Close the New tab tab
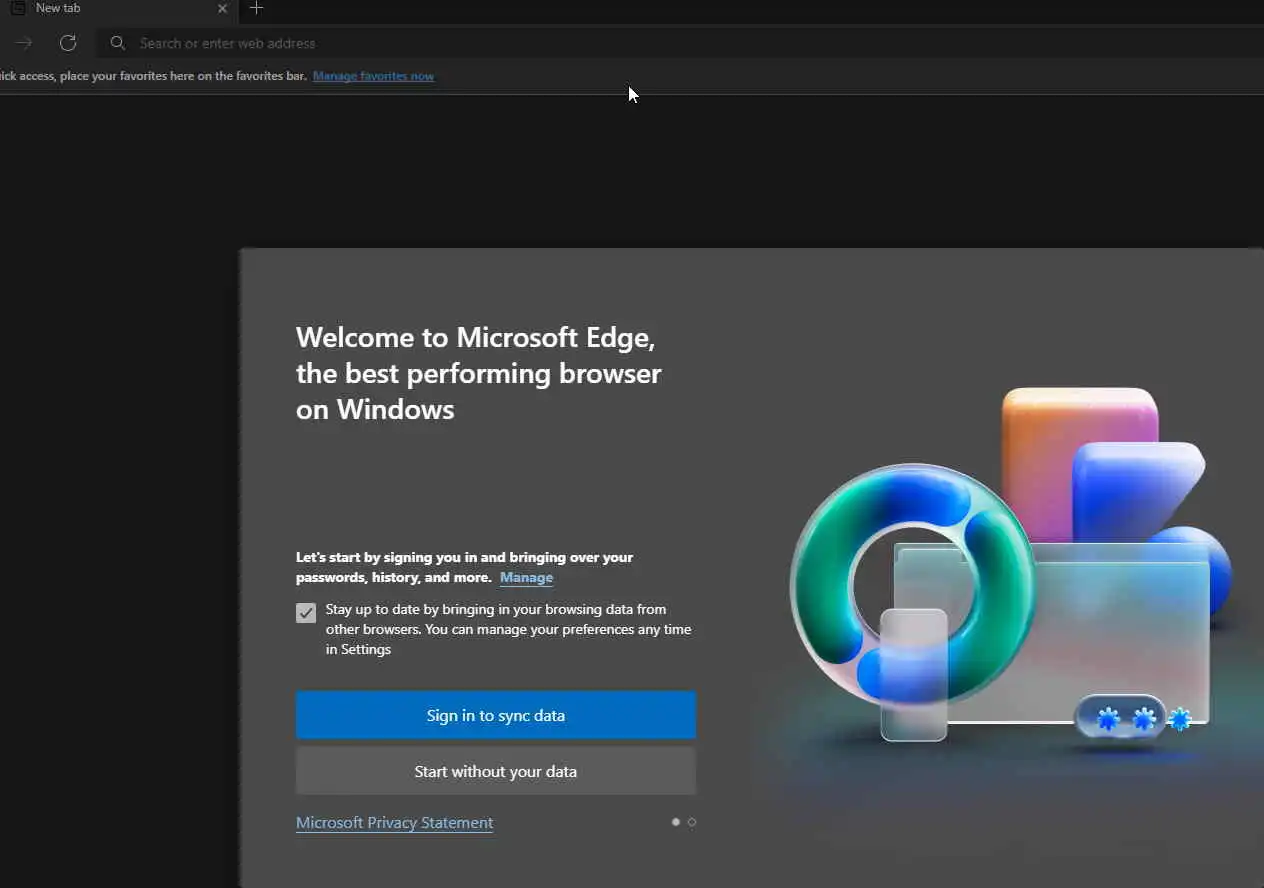Screen dimensions: 1264x888 [x=222, y=8]
